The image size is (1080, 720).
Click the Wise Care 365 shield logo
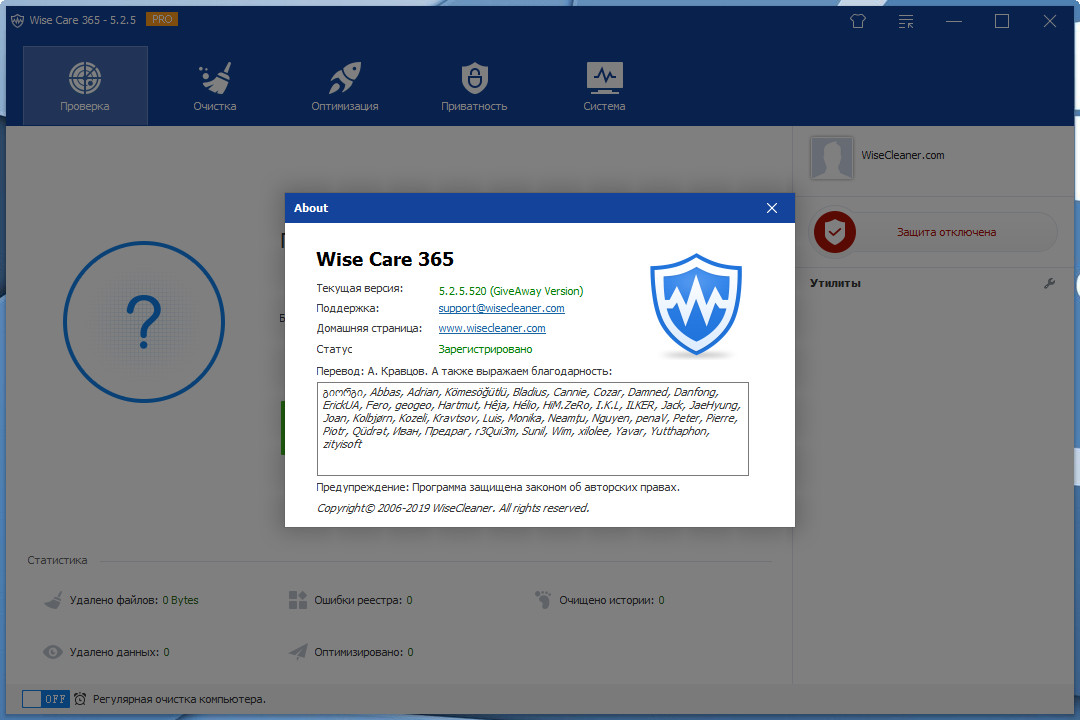(696, 304)
